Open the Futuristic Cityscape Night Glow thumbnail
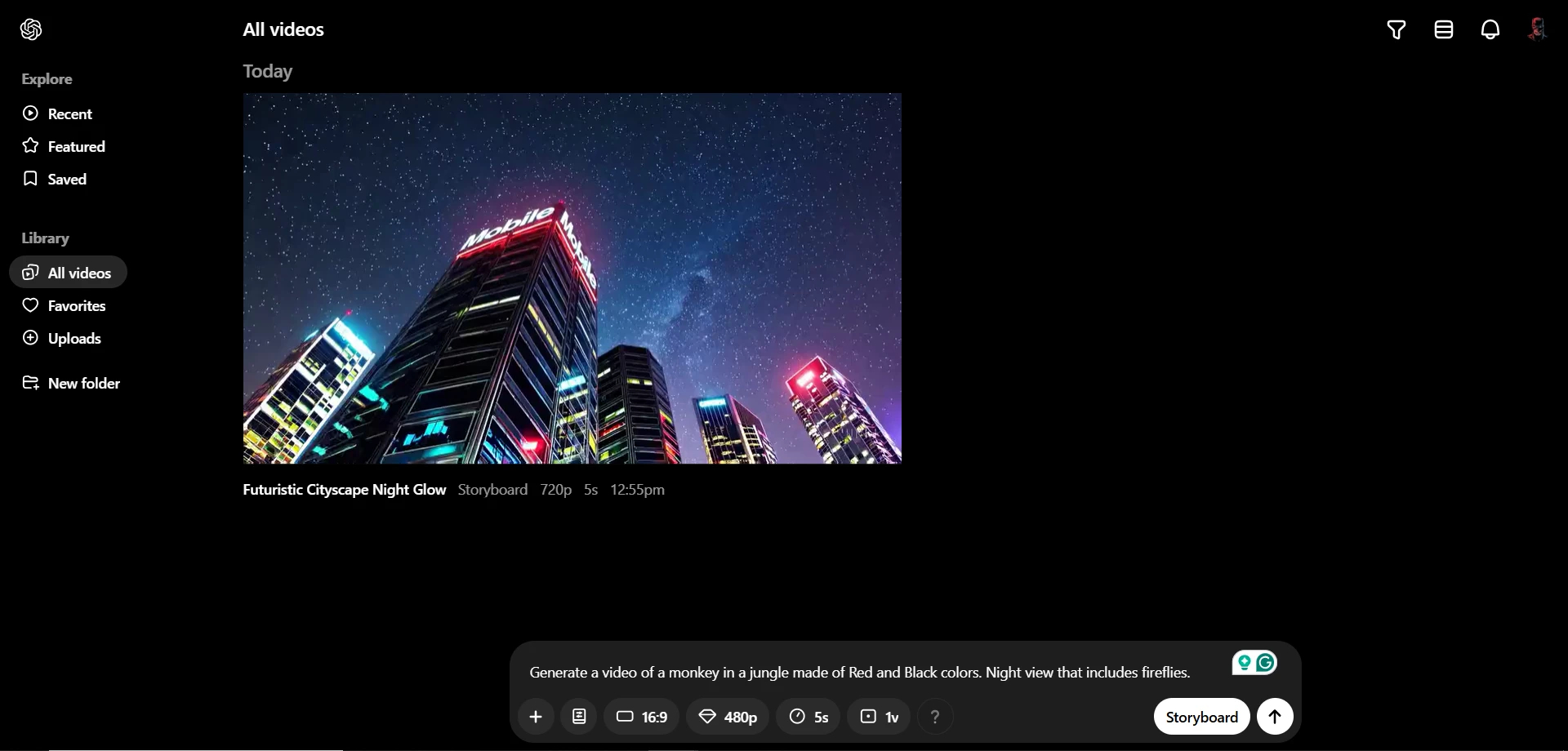This screenshot has height=751, width=1568. (572, 278)
